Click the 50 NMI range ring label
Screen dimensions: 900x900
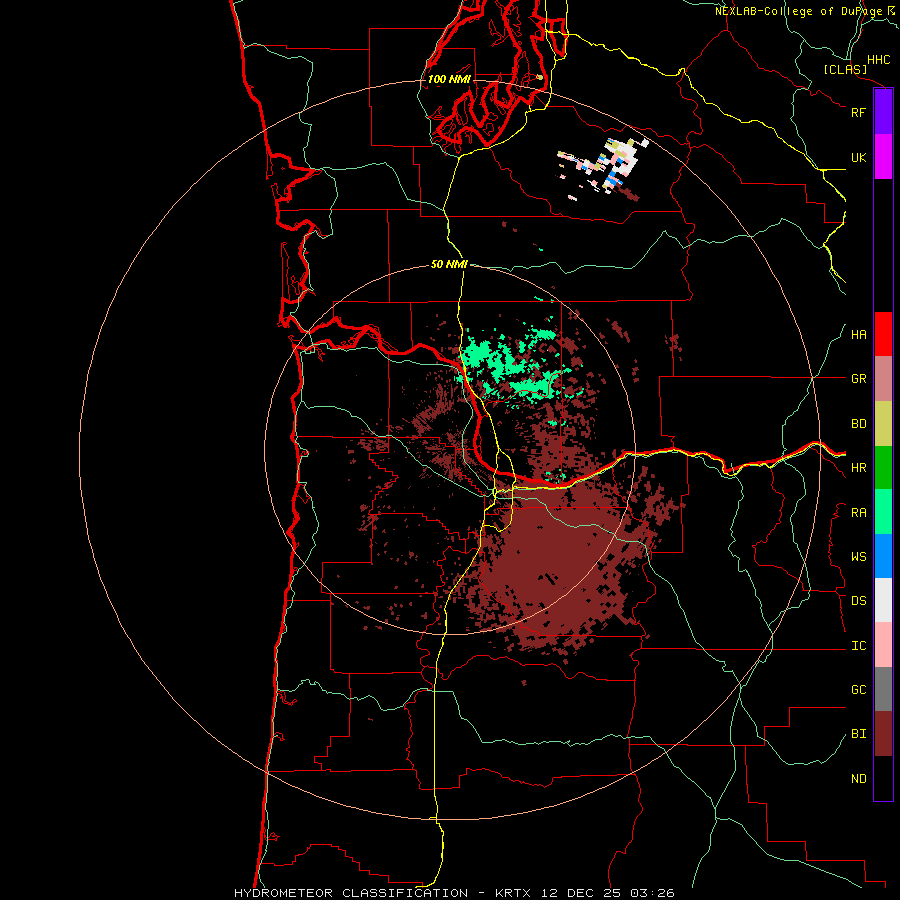449,264
